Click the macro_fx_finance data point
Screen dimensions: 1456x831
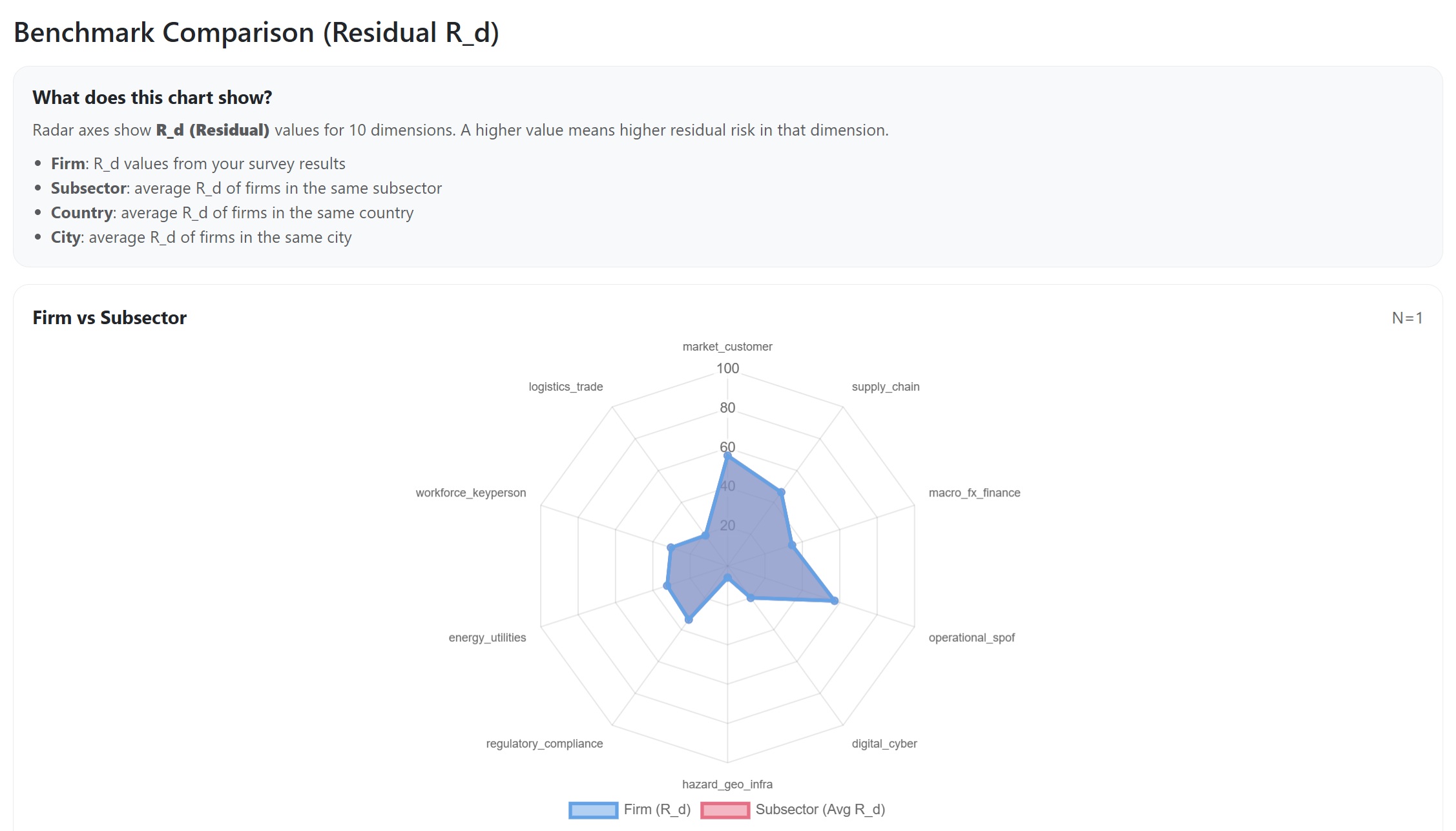(792, 546)
